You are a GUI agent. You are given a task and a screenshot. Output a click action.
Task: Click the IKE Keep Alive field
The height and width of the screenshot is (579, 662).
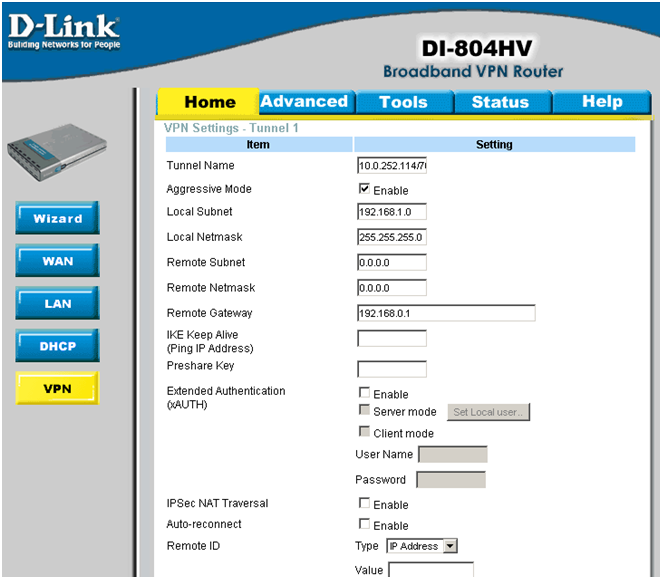tap(392, 338)
